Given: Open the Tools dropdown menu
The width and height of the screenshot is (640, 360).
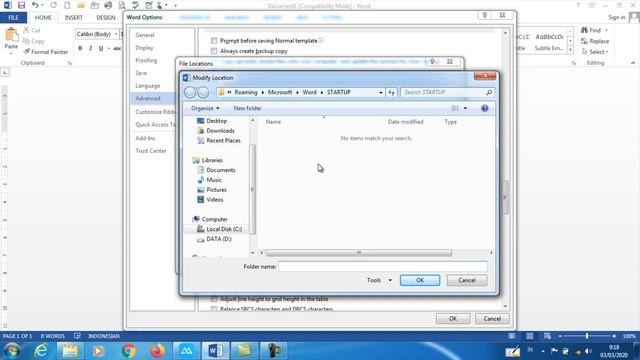Looking at the screenshot, I should click(379, 280).
